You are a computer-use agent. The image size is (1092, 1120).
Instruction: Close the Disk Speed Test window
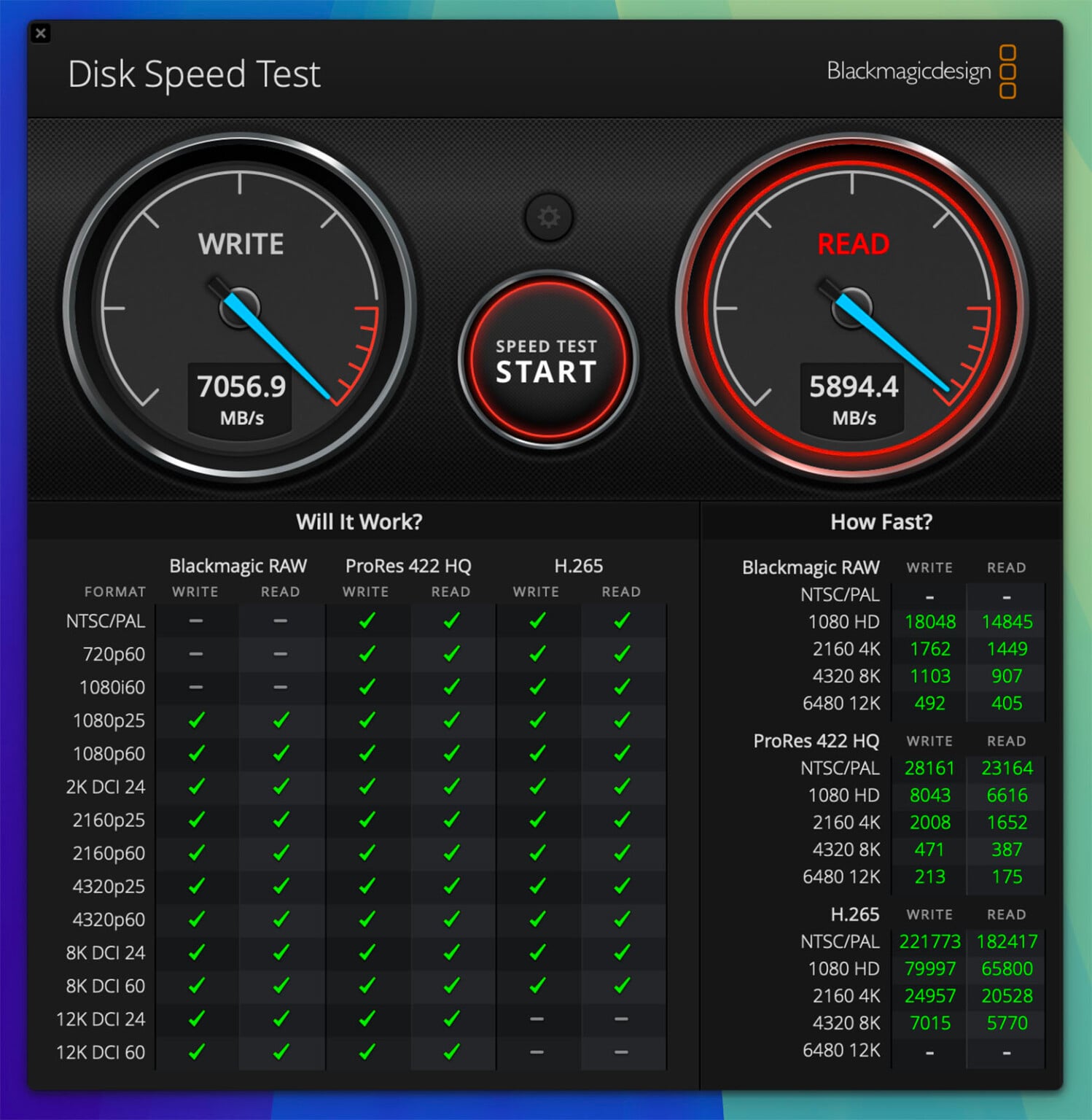tap(42, 34)
